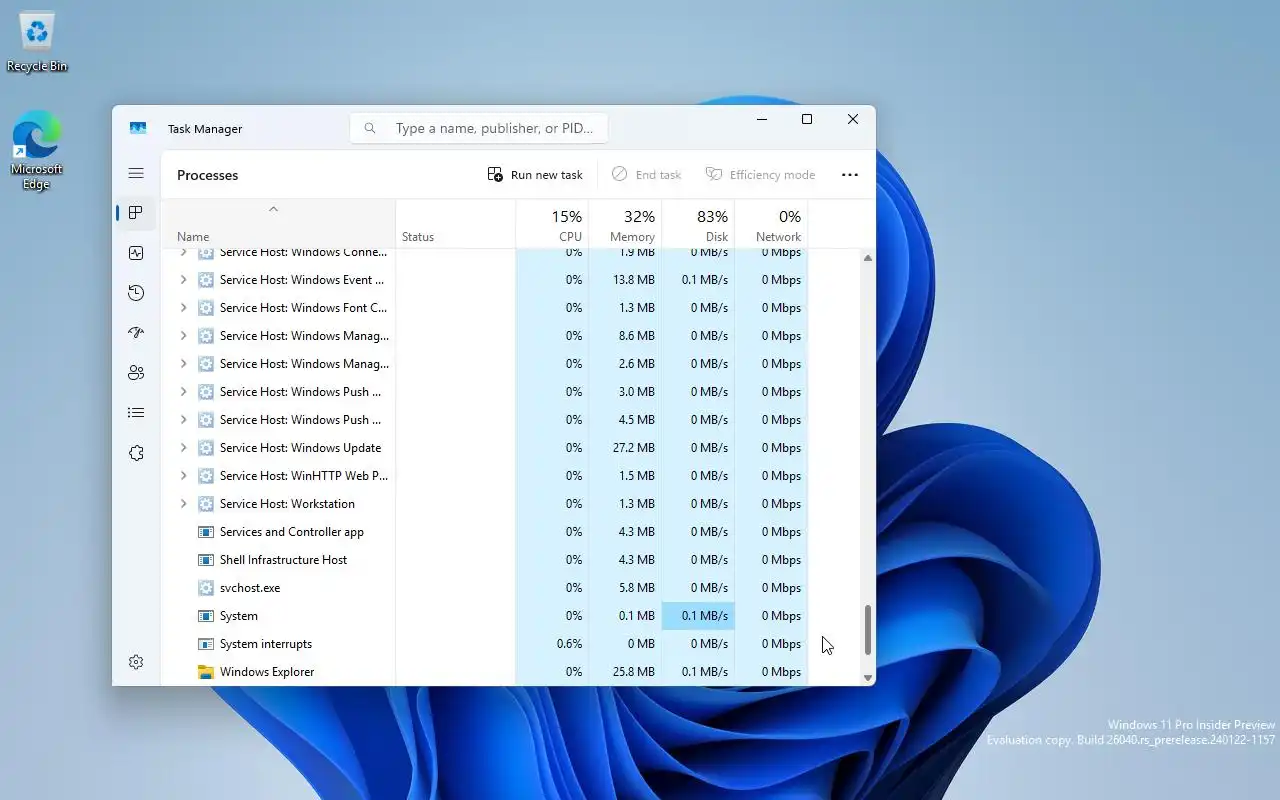1280x800 pixels.
Task: Click the scrollbar up arrow
Action: 867,258
